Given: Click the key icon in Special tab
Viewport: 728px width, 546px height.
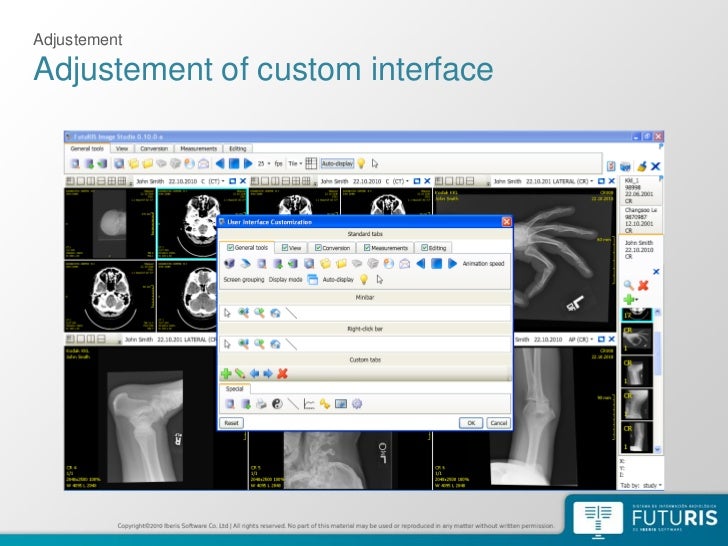Looking at the screenshot, I should pyautogui.click(x=325, y=404).
